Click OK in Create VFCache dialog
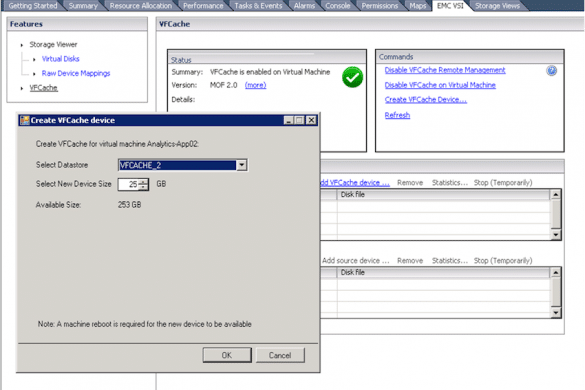The image size is (585, 390). tap(227, 355)
